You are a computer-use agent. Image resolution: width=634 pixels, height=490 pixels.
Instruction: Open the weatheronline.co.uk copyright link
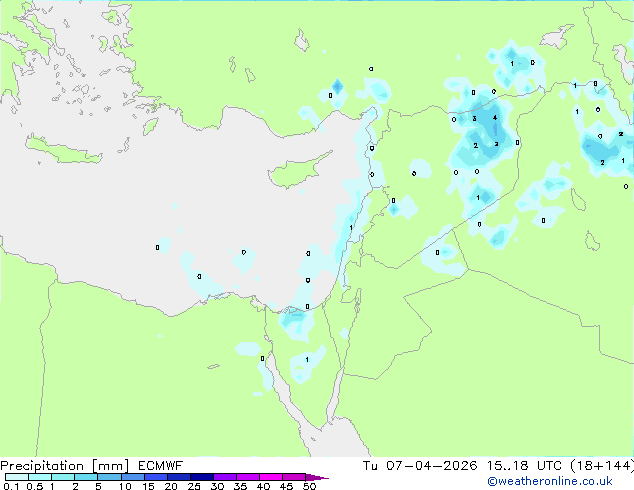click(550, 481)
